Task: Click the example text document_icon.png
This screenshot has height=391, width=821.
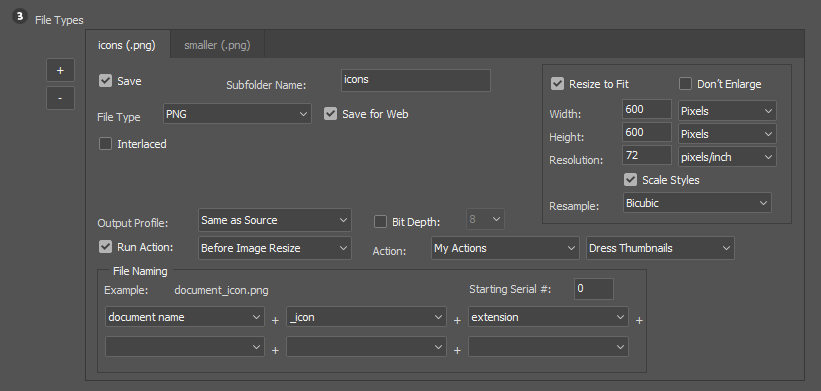Action: coord(221,290)
